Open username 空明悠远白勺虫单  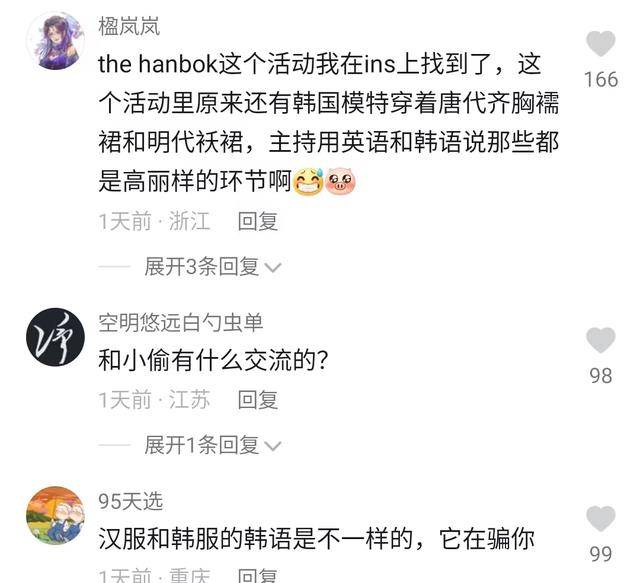[180, 323]
